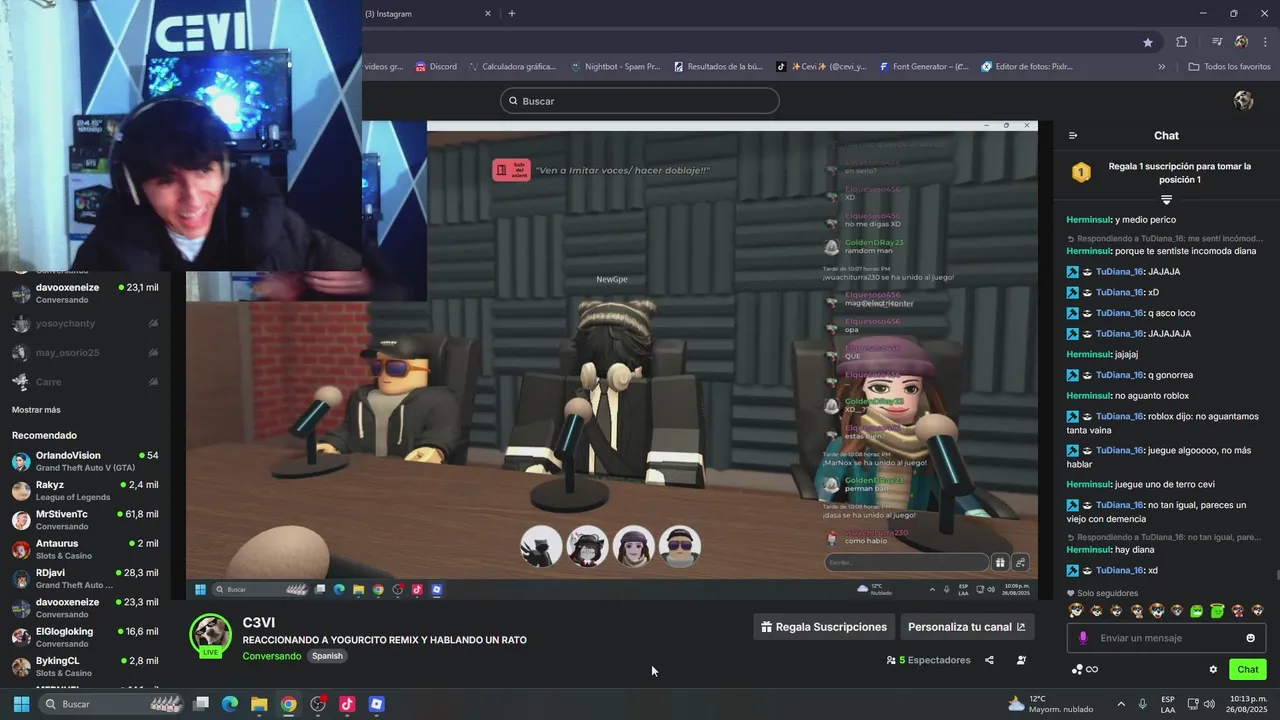
Task: Open Chrome media control icon
Action: pos(1217,42)
